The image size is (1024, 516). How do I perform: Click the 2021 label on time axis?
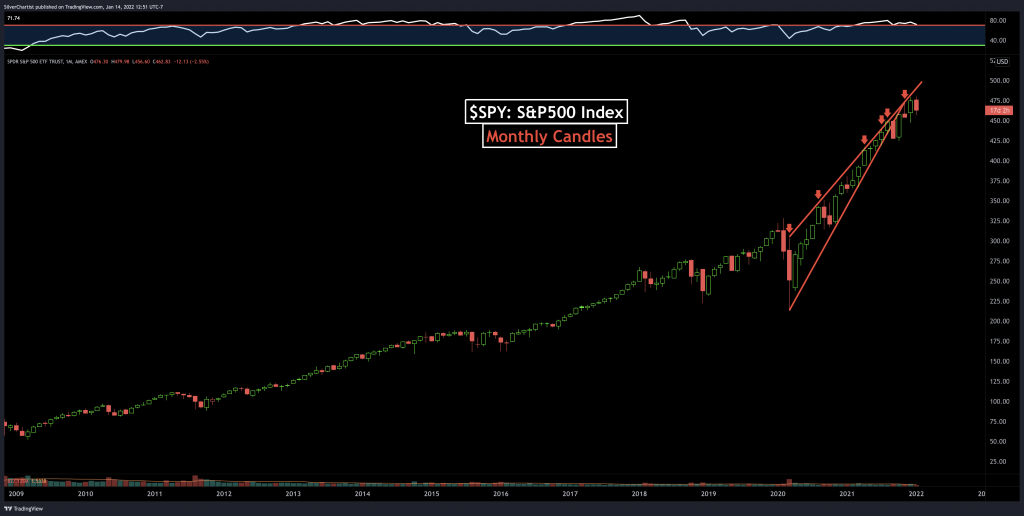pos(847,494)
